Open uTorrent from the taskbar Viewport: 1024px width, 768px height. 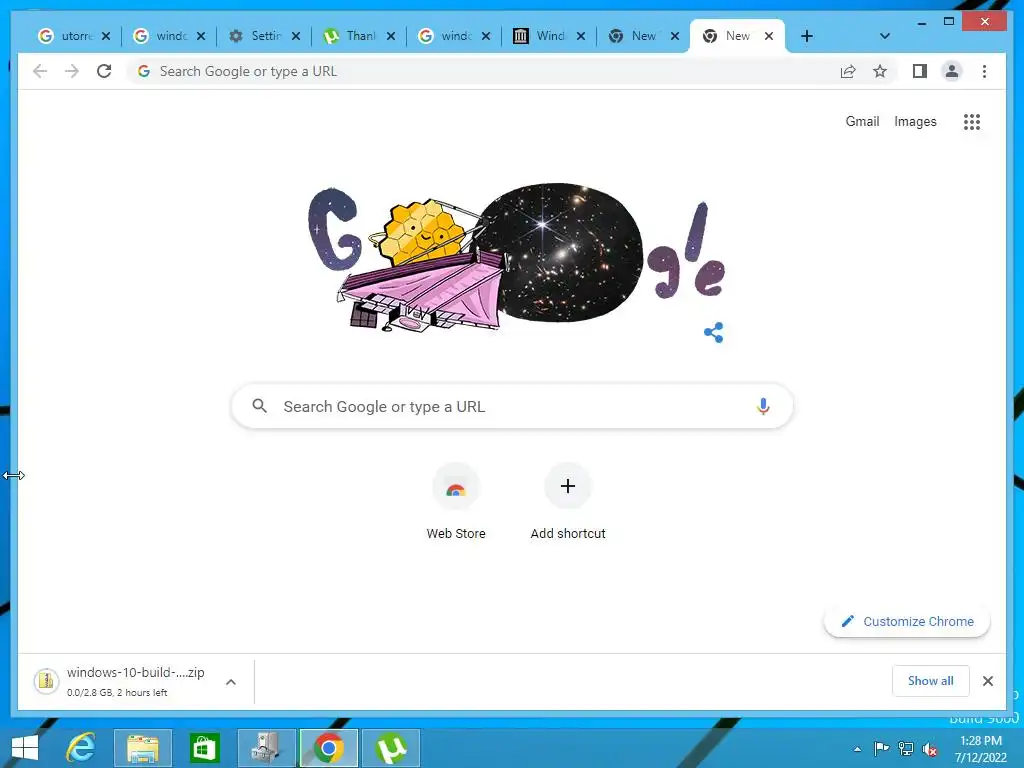coord(391,748)
